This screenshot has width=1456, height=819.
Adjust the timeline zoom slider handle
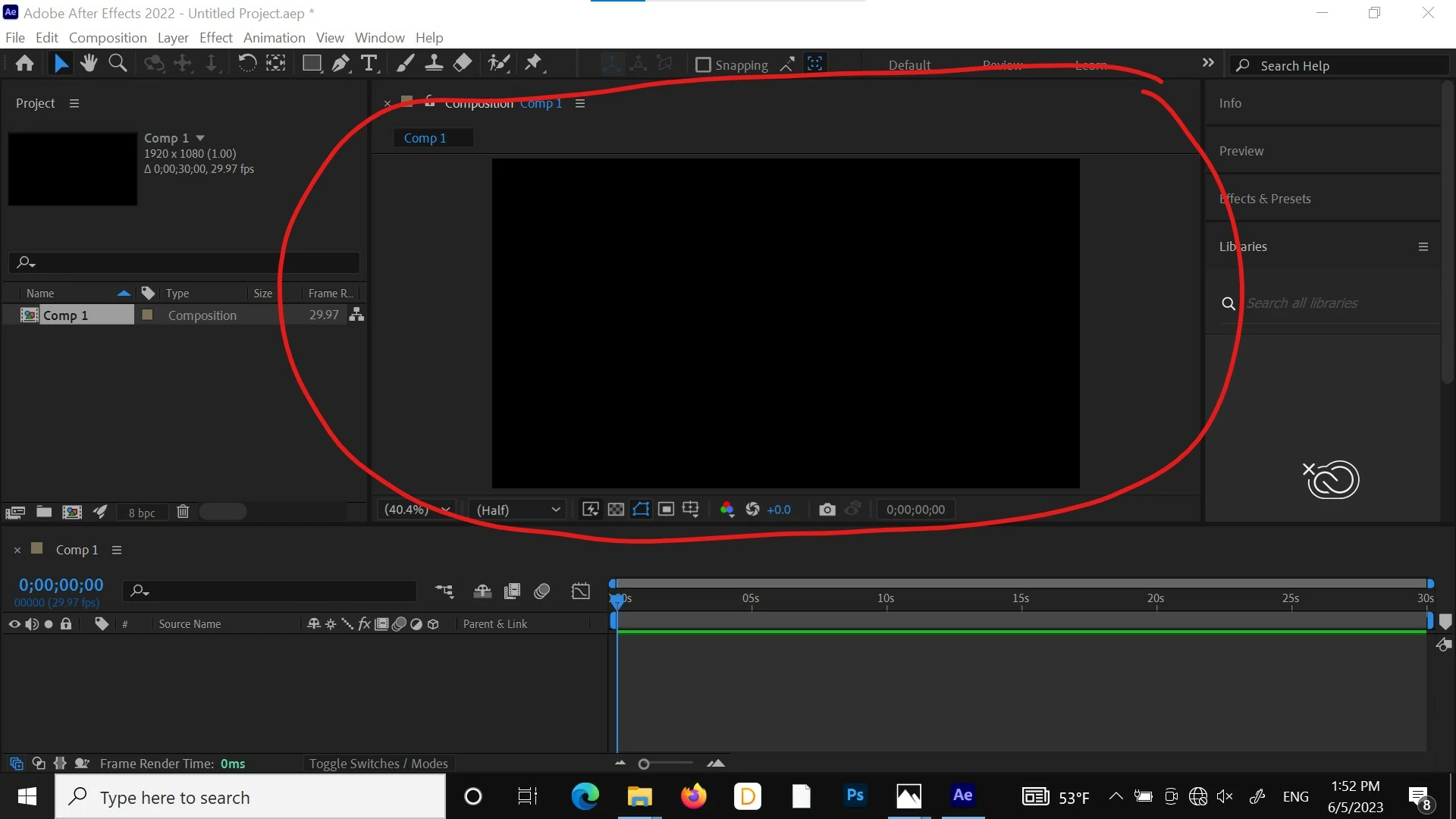[644, 764]
